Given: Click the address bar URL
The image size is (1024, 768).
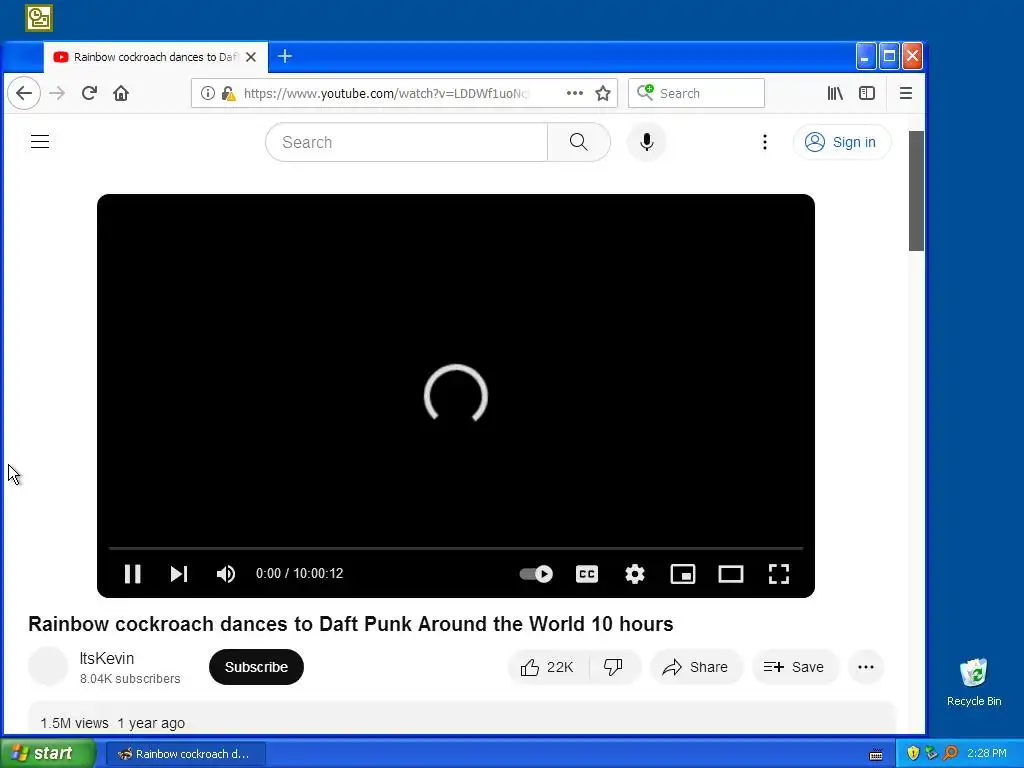Looking at the screenshot, I should (x=385, y=93).
